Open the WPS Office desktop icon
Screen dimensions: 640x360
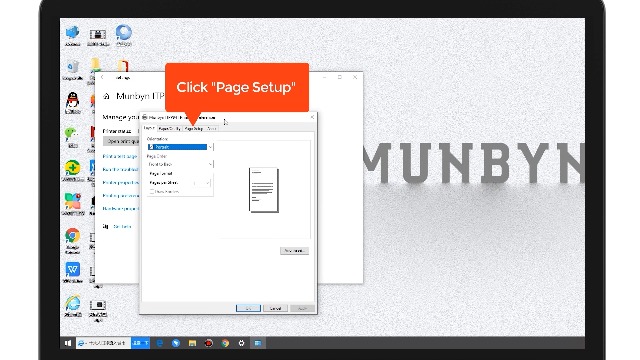(73, 272)
